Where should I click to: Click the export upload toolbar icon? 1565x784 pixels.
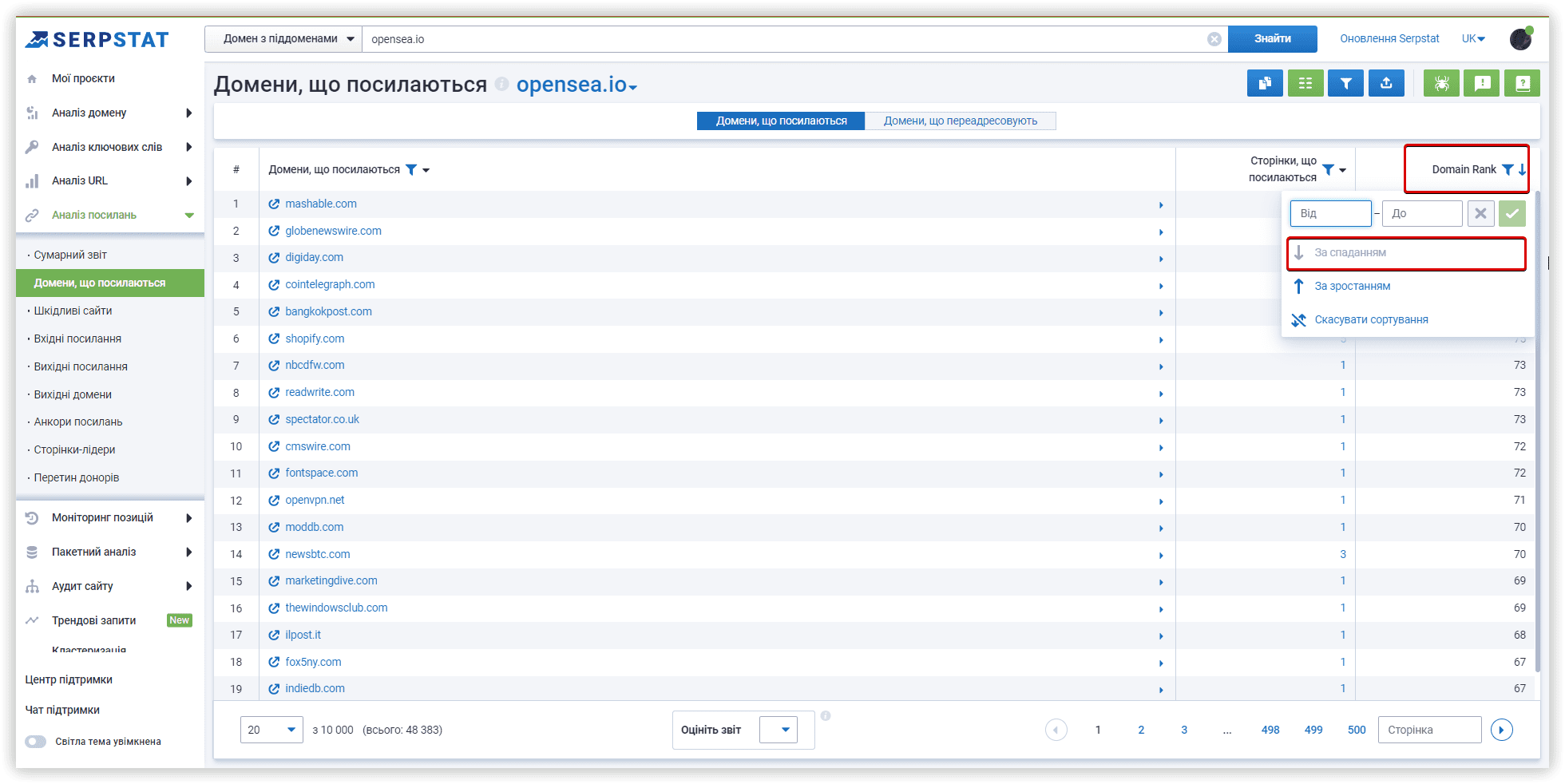tap(1386, 83)
